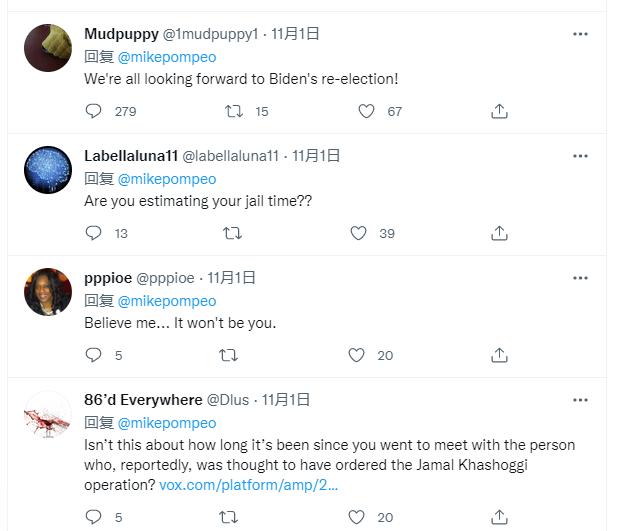
Task: View Mudpuppy's profile picture
Action: pos(47,47)
